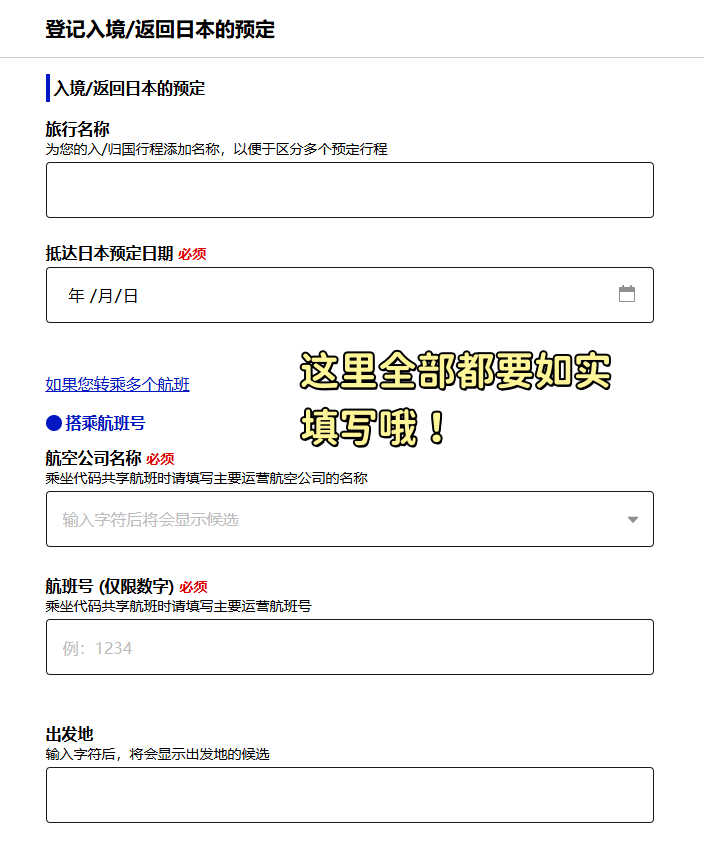Click the 旅行名称 field label
Image resolution: width=704 pixels, height=860 pixels.
point(77,129)
